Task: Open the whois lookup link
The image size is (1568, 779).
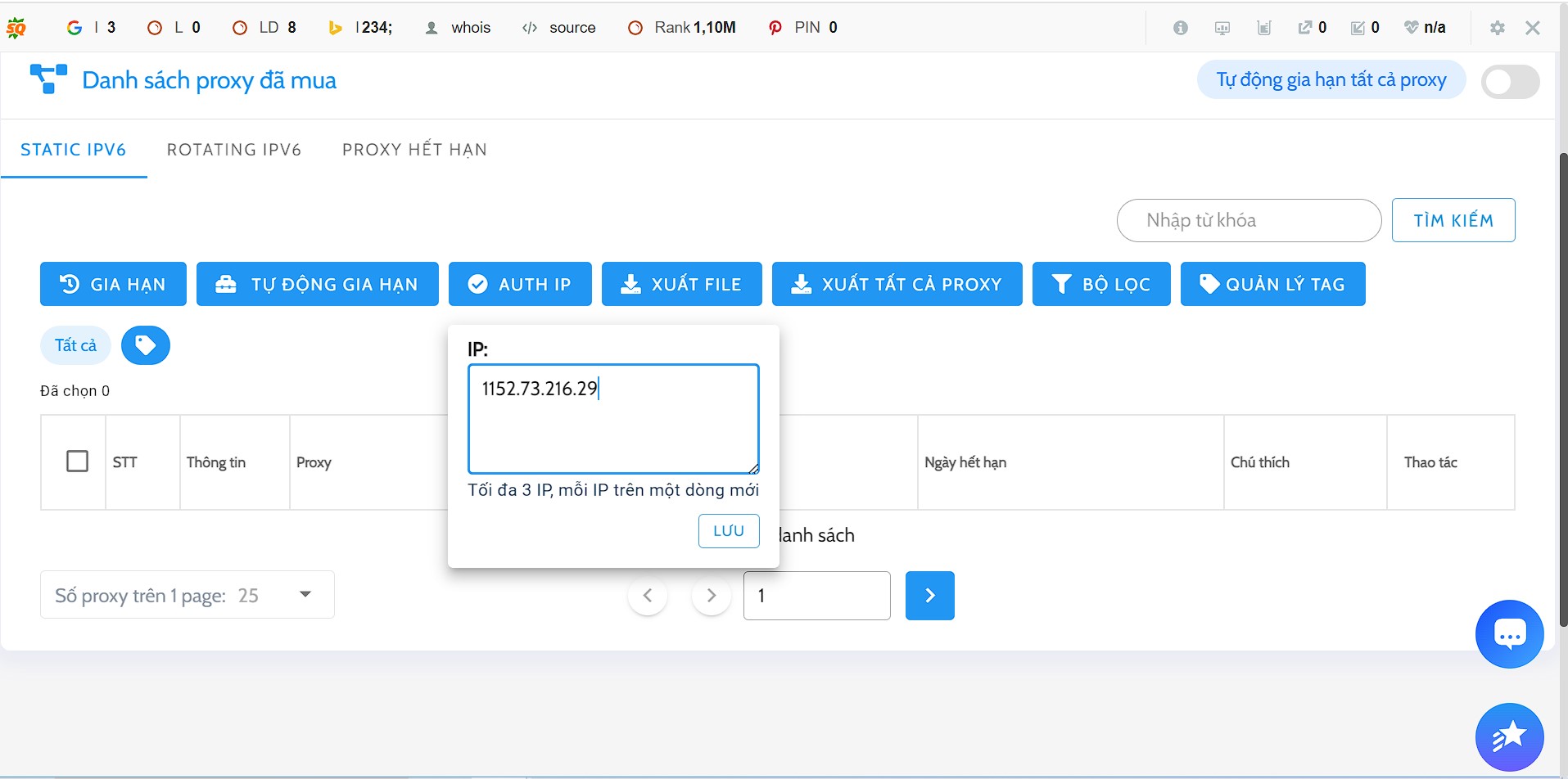Action: click(458, 28)
